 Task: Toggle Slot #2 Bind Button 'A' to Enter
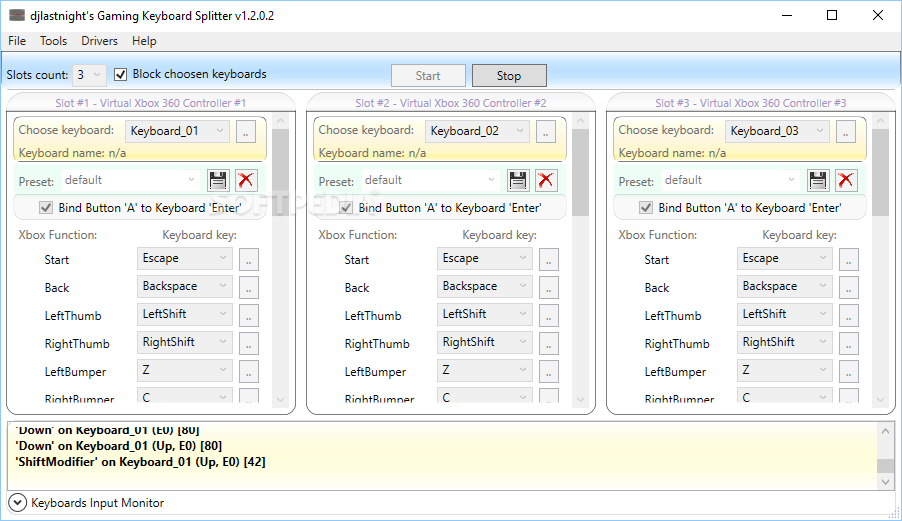tap(346, 208)
